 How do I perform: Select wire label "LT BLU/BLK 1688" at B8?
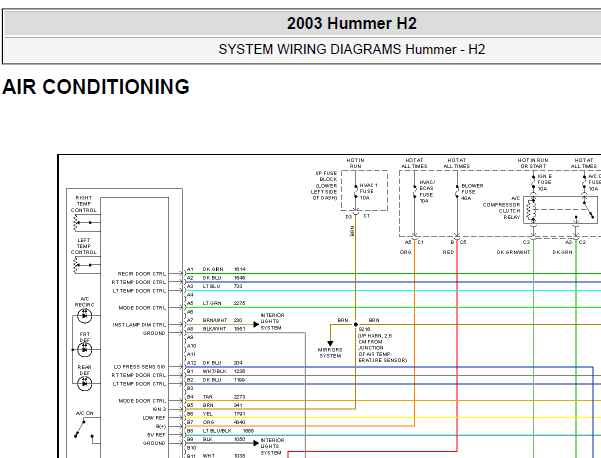[228, 431]
